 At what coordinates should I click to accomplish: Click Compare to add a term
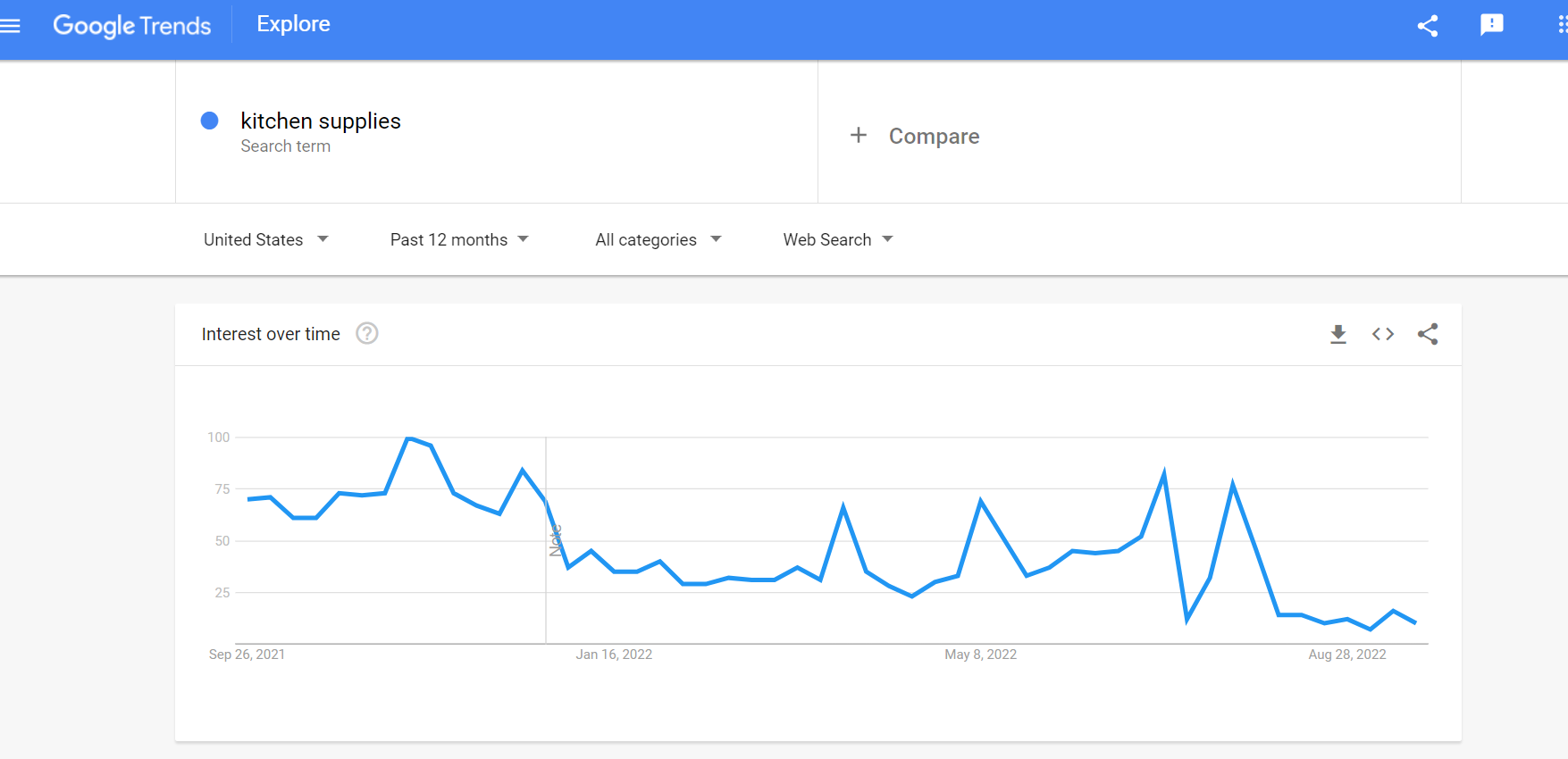tap(934, 136)
